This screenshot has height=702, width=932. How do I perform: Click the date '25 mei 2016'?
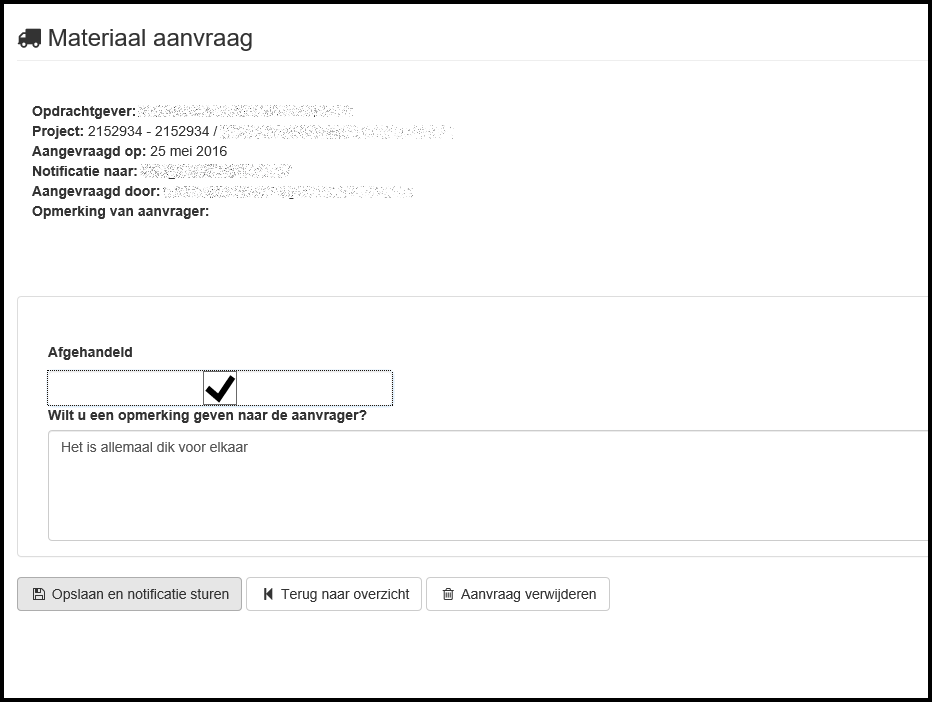pos(188,151)
